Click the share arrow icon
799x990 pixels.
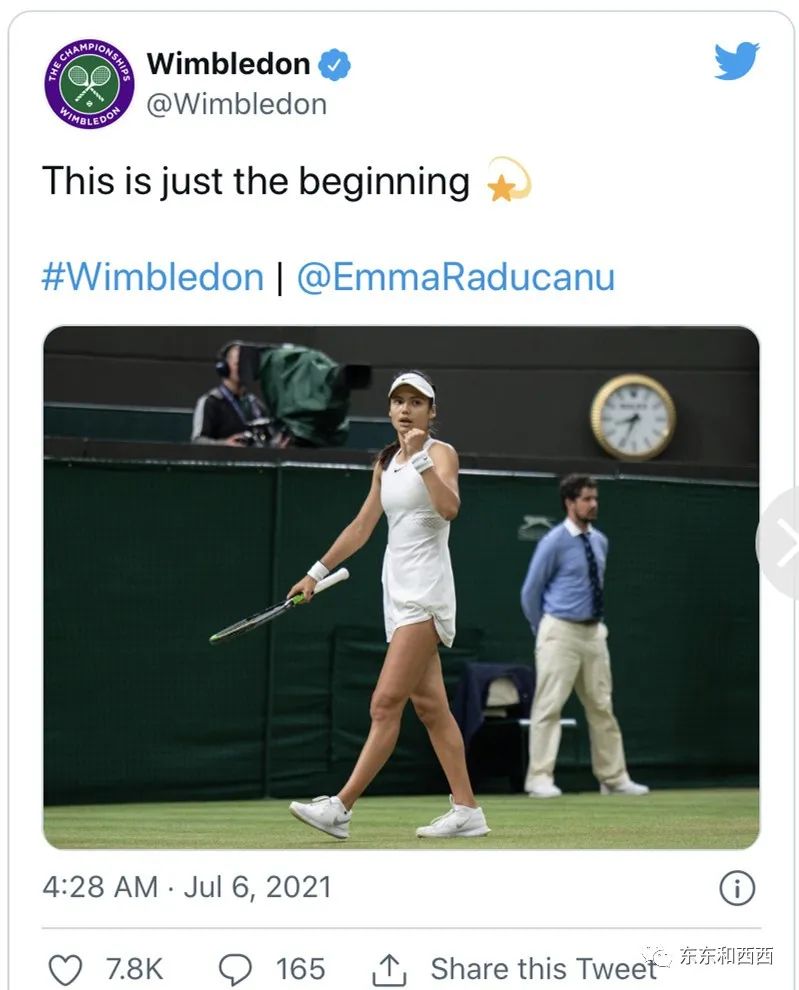pyautogui.click(x=389, y=969)
